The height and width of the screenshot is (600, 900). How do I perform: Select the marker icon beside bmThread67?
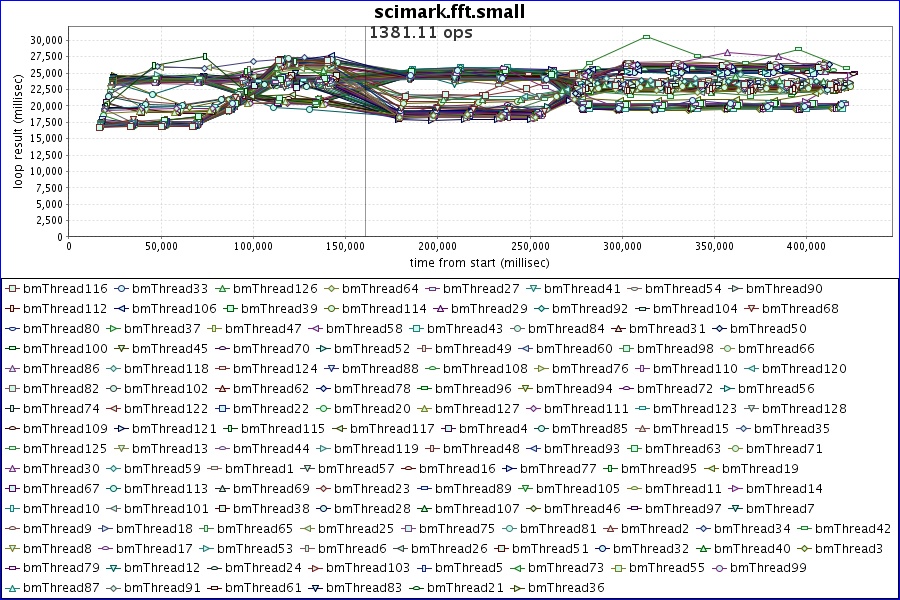(x=13, y=489)
